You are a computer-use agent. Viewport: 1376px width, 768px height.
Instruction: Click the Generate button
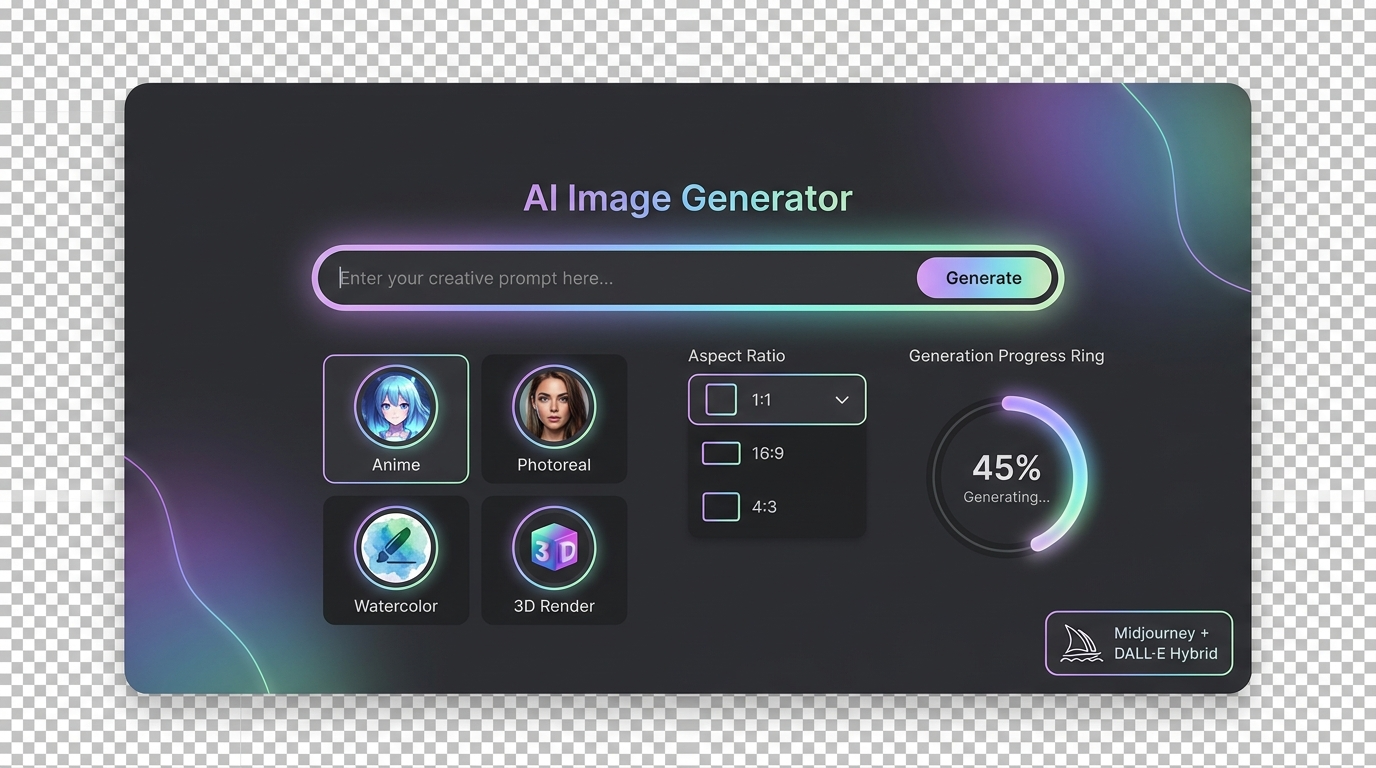point(984,278)
